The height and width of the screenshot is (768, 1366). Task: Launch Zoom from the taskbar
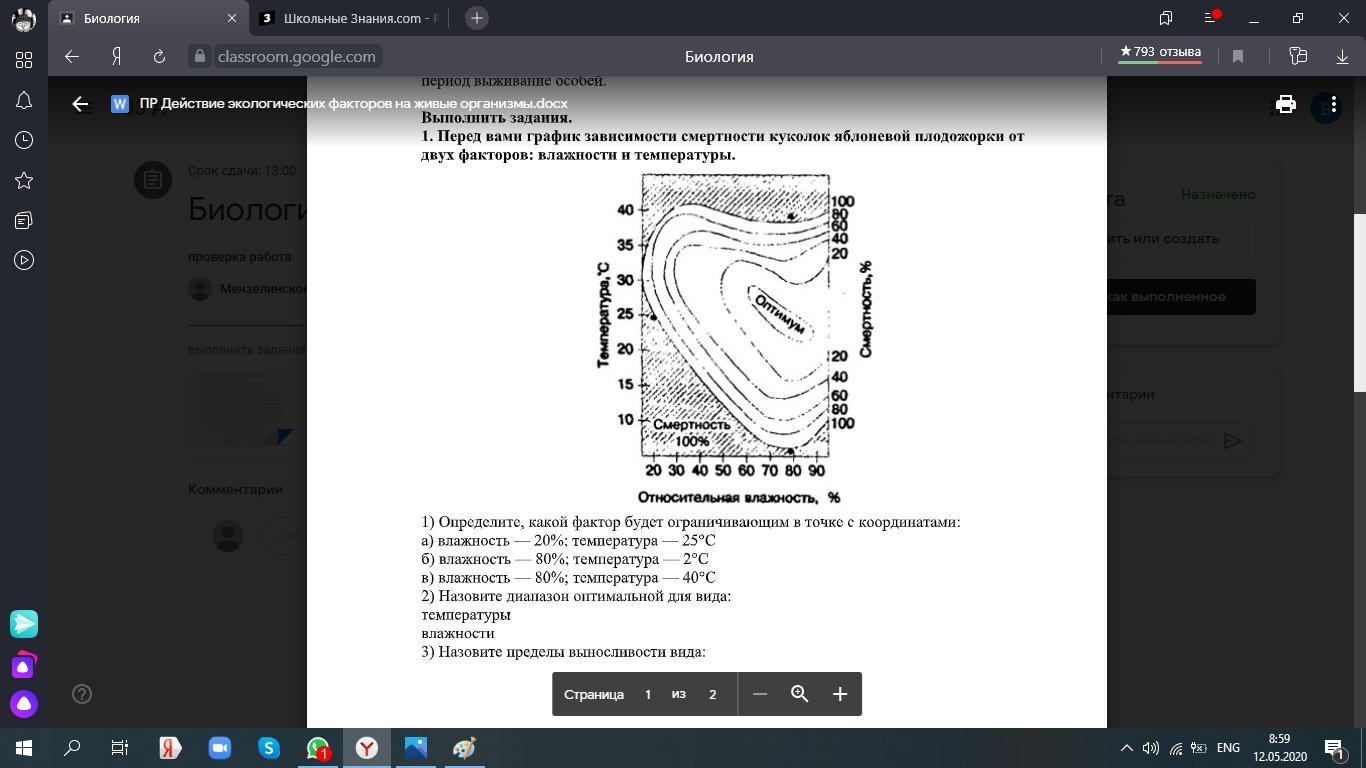pos(220,748)
